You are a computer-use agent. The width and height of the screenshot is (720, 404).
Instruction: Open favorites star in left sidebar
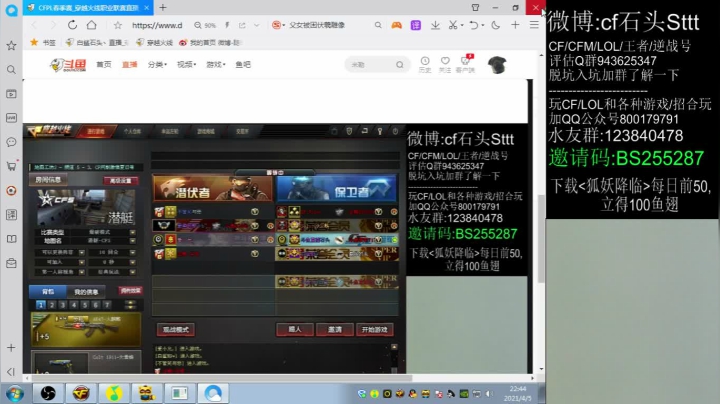pos(11,45)
